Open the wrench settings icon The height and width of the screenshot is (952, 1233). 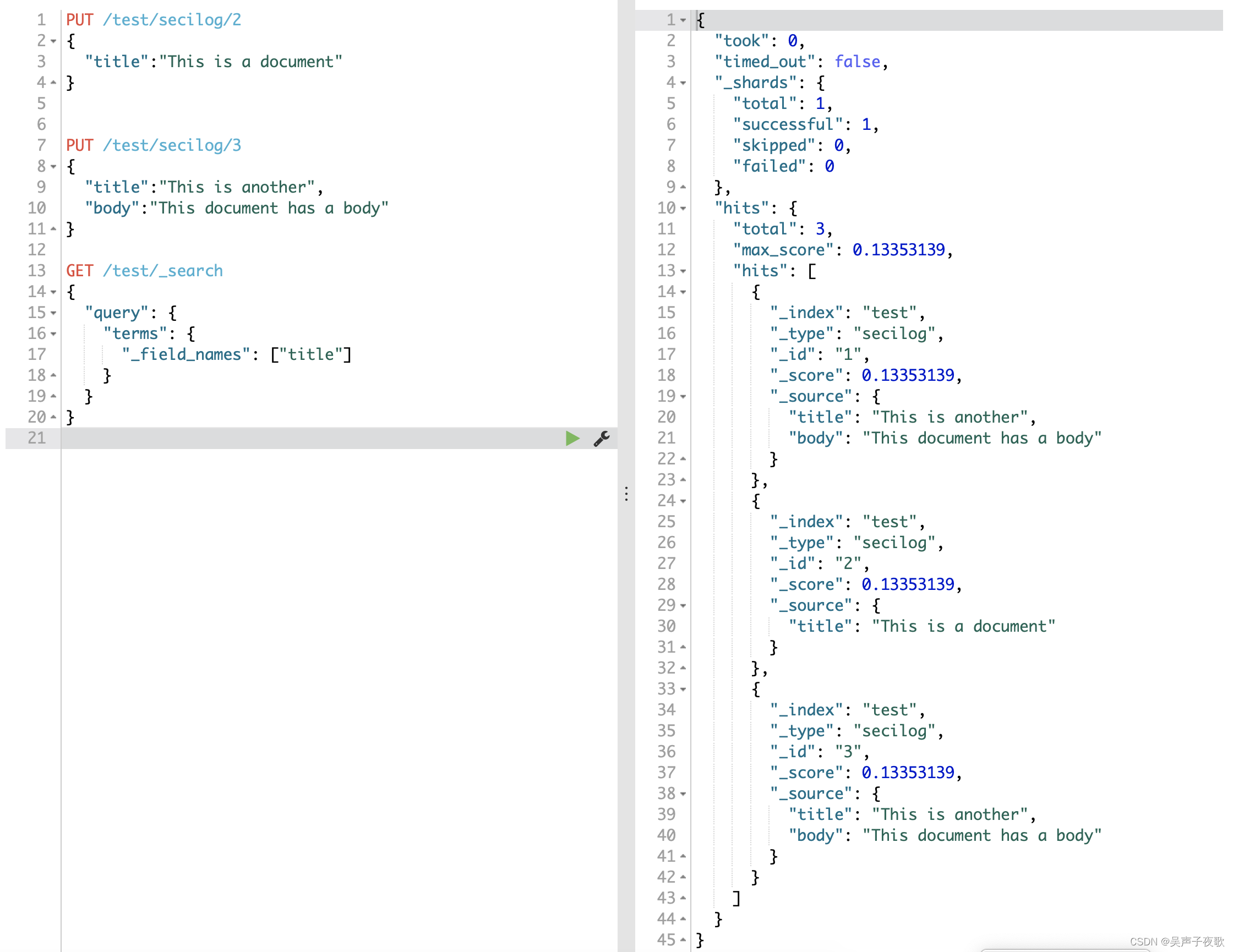pyautogui.click(x=601, y=439)
